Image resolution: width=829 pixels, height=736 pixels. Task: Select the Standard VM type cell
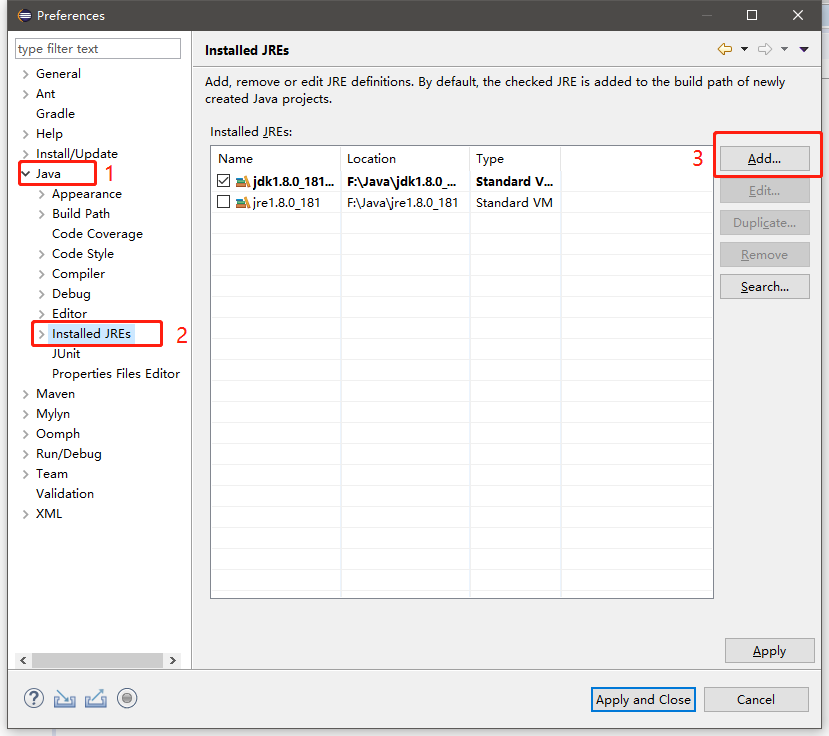pyautogui.click(x=514, y=203)
